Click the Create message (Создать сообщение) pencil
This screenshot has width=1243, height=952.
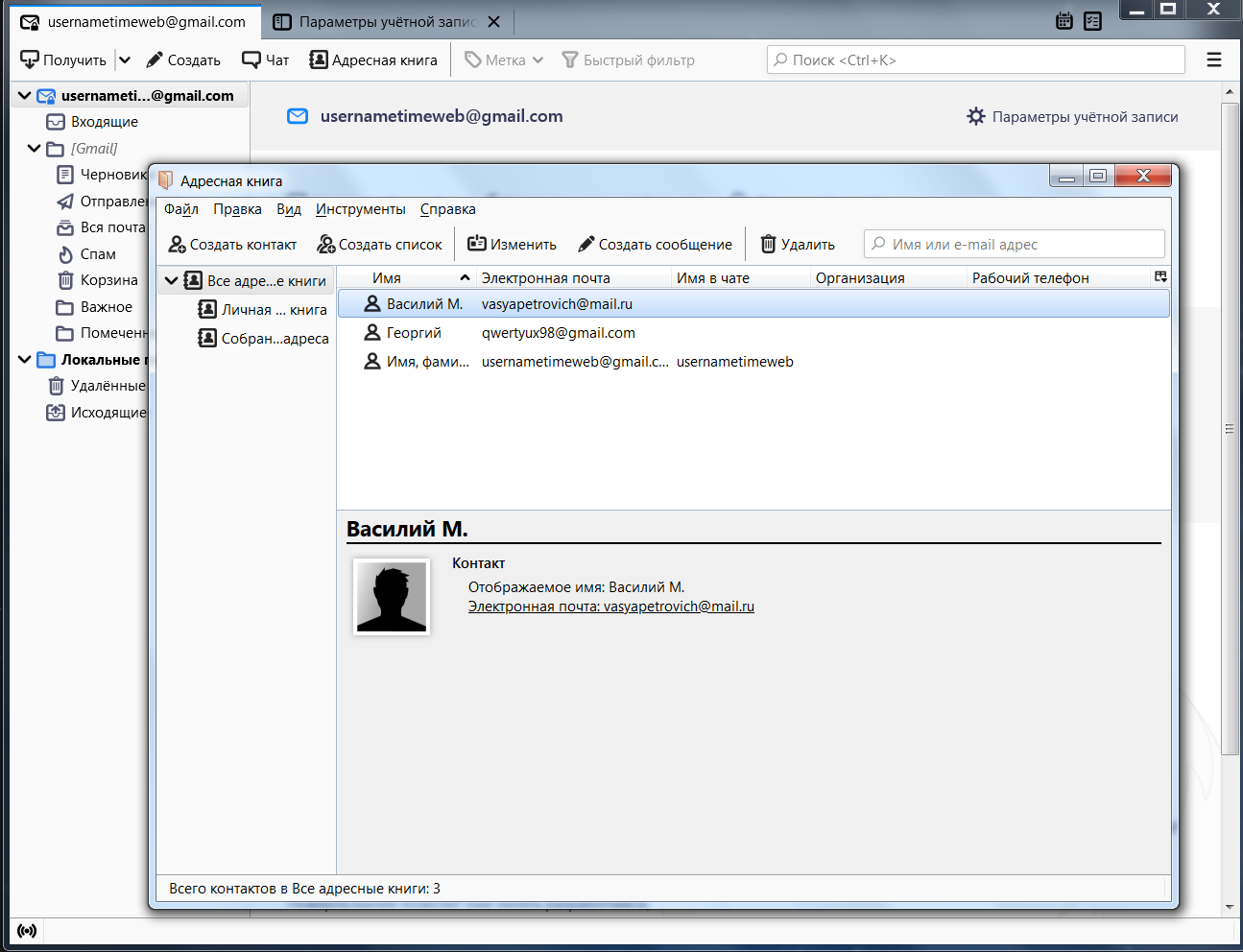pyautogui.click(x=586, y=245)
